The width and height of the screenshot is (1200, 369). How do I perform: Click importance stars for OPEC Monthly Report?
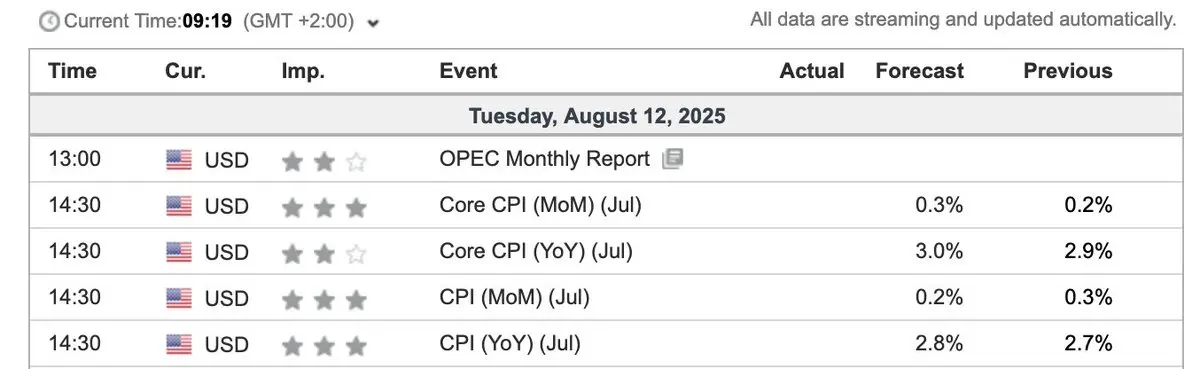tap(324, 160)
